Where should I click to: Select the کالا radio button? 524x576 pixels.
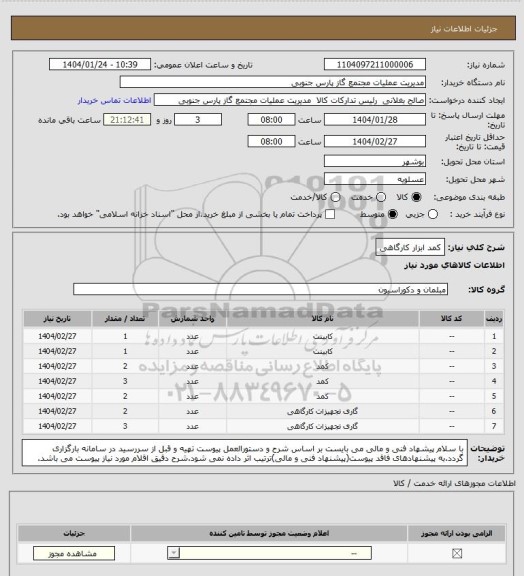coord(416,197)
